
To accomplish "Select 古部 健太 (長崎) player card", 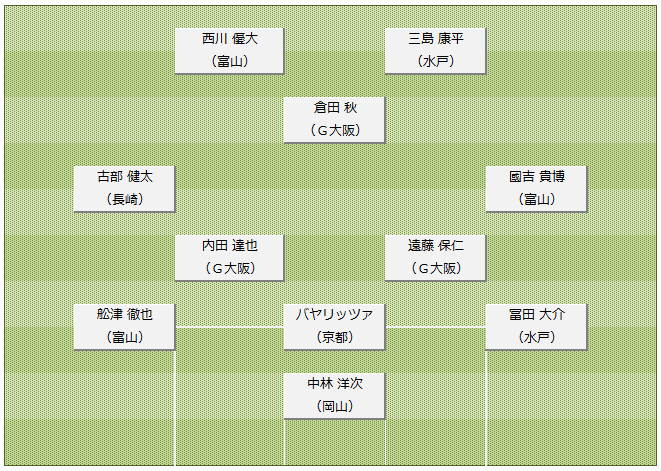I will click(x=124, y=188).
